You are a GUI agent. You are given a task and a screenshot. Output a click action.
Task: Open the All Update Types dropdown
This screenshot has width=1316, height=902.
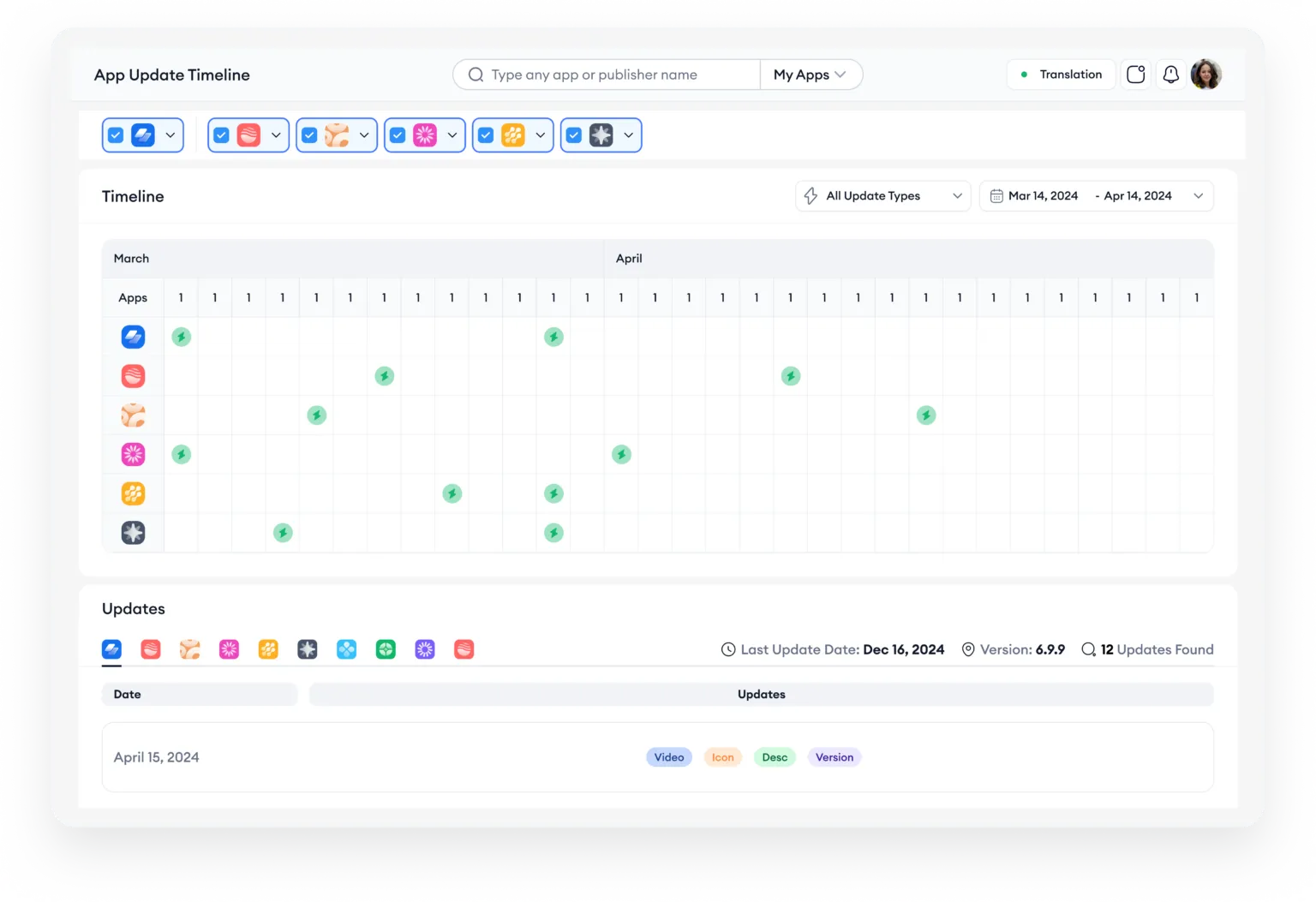coord(882,196)
